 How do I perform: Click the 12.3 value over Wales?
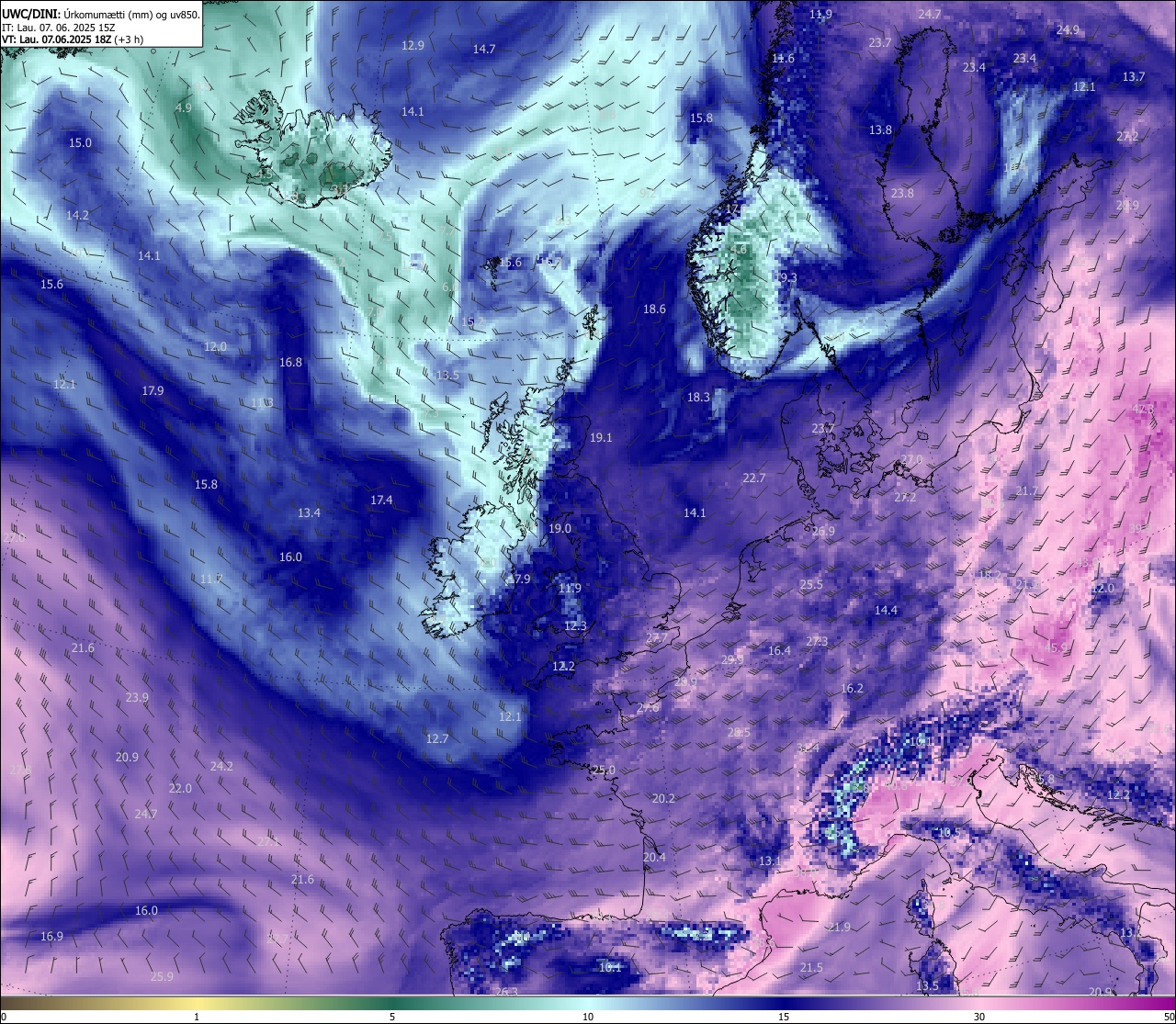575,625
